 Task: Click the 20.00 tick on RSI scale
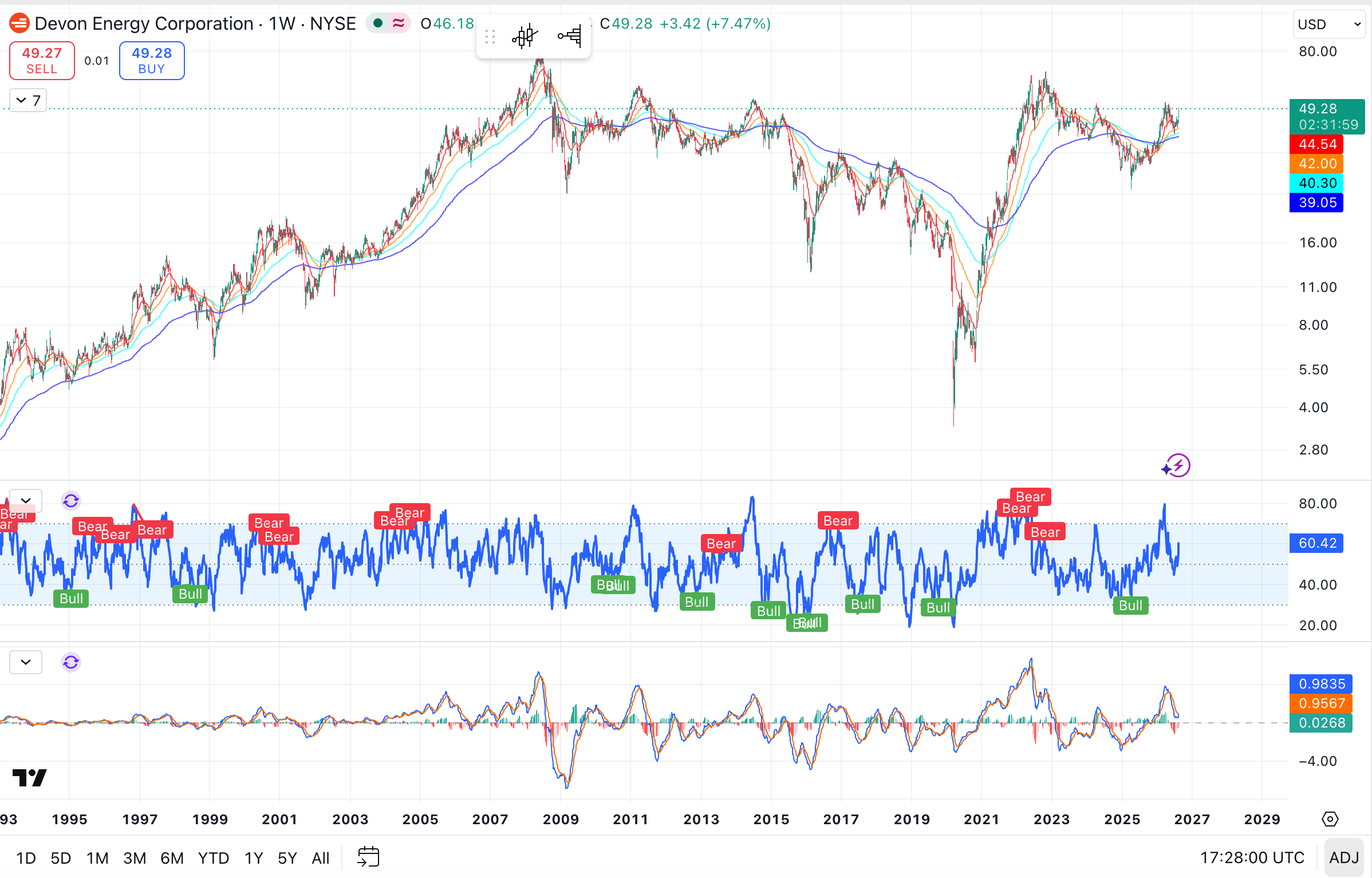1318,626
